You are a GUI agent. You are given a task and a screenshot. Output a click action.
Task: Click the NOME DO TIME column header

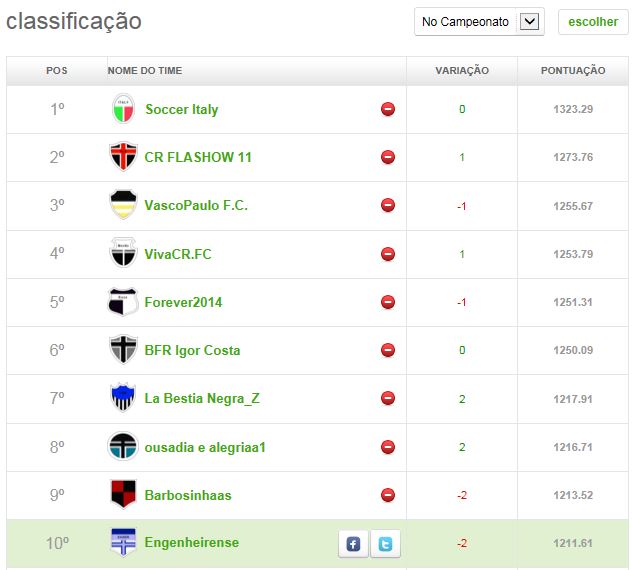pos(145,71)
